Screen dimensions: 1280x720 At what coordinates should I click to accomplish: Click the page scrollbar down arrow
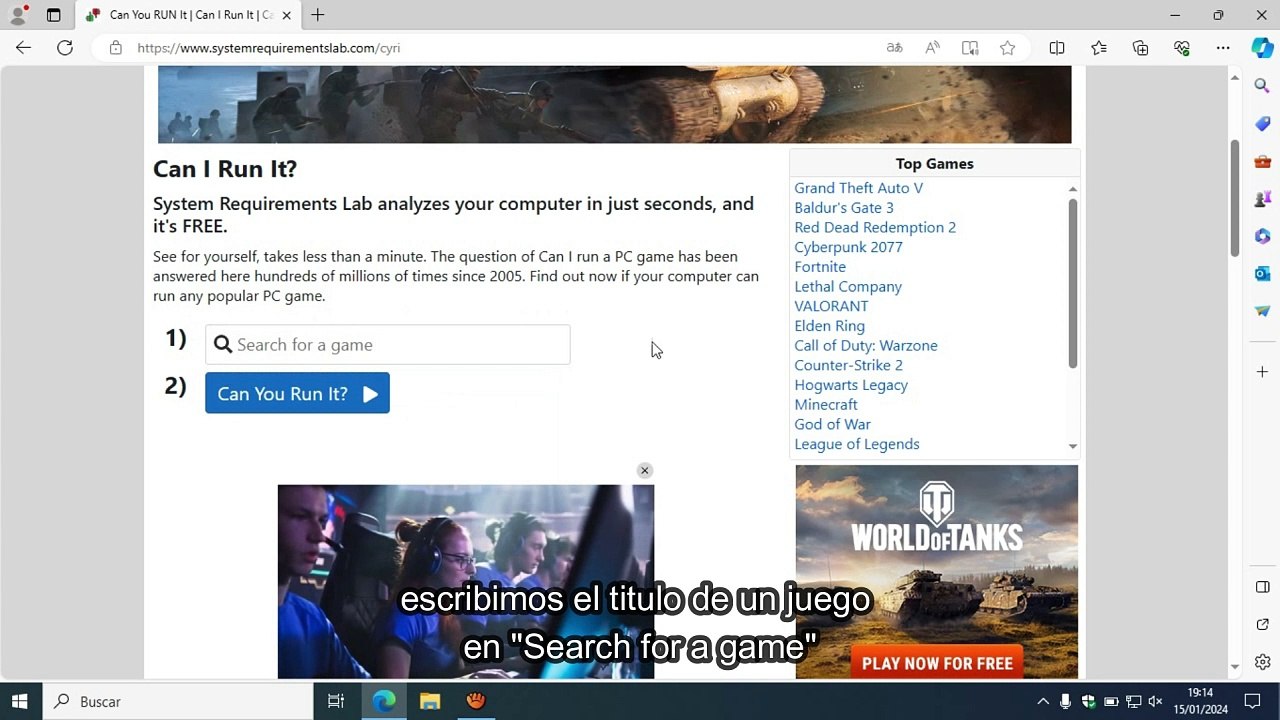(x=1235, y=667)
